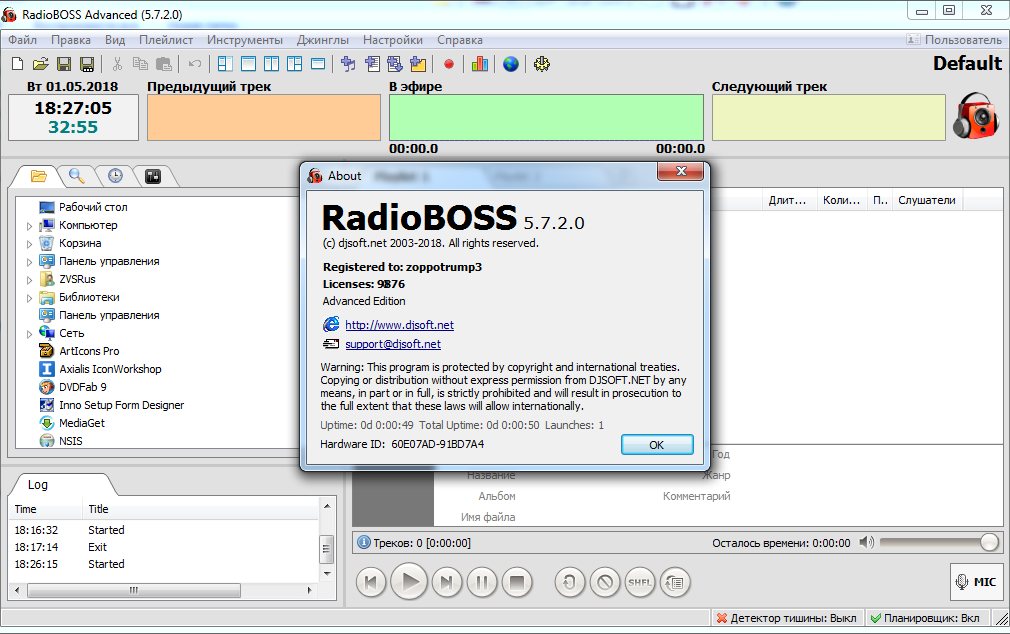Expand the Сеть tree node

29,334
